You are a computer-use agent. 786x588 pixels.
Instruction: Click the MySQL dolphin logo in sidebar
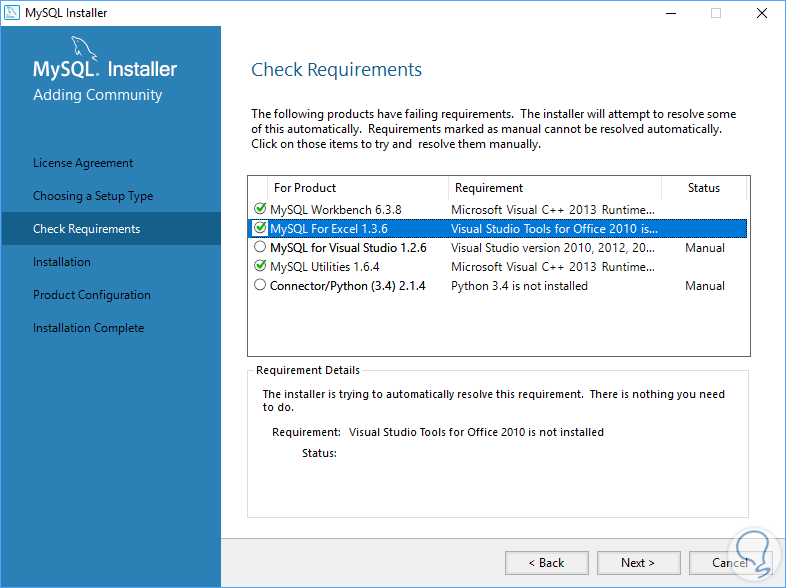pos(84,49)
